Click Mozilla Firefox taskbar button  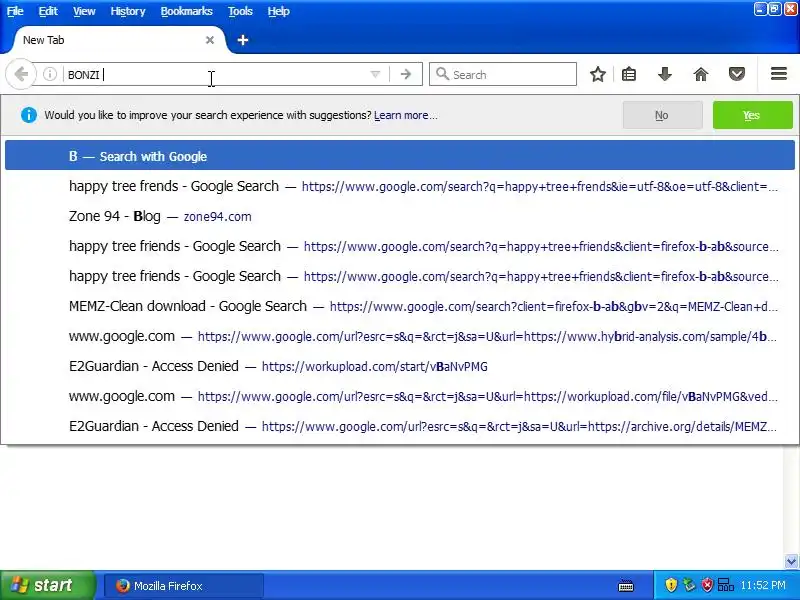click(184, 586)
